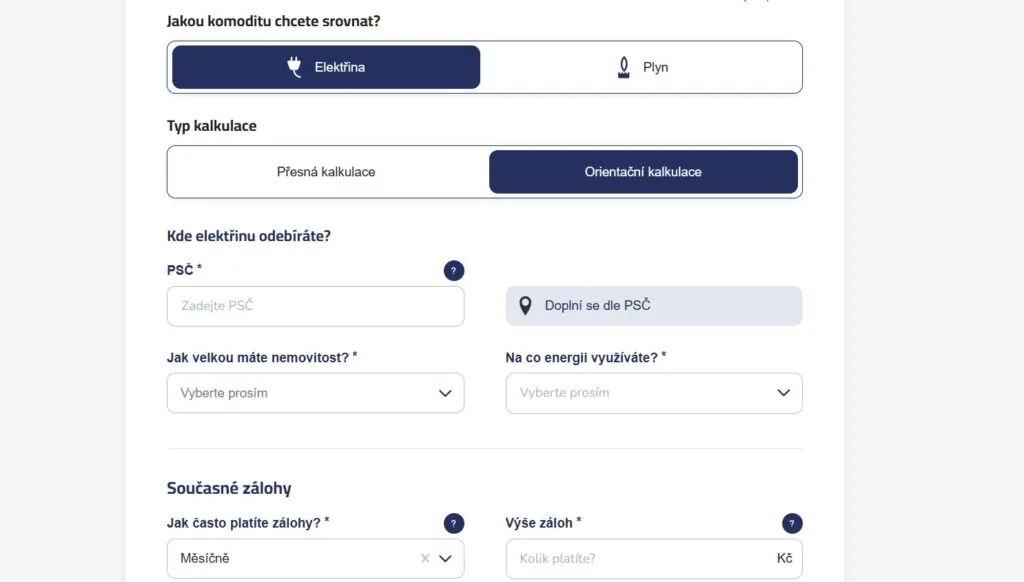Click the plug icon on Elektřina

(295, 67)
